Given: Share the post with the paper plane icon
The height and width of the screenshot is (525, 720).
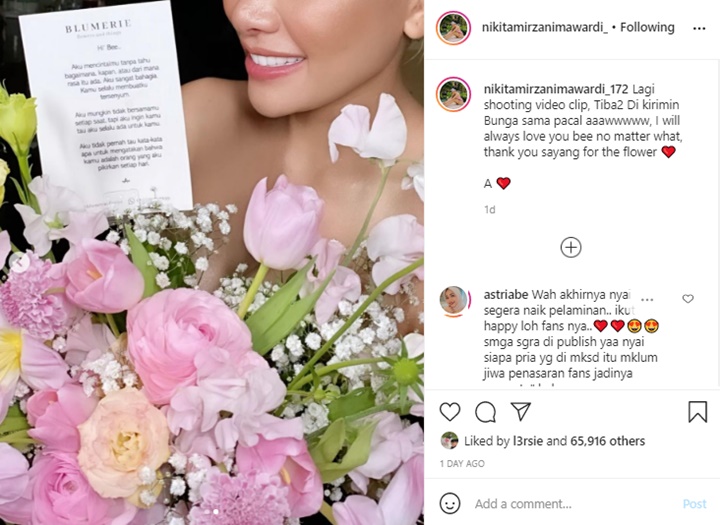Looking at the screenshot, I should tap(521, 411).
